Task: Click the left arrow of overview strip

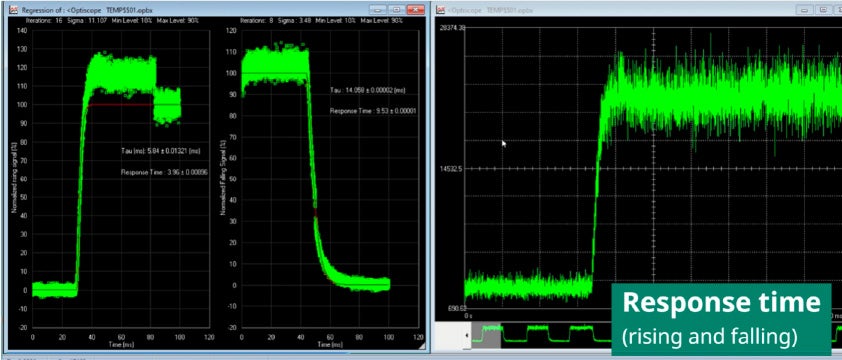Action: coord(467,336)
